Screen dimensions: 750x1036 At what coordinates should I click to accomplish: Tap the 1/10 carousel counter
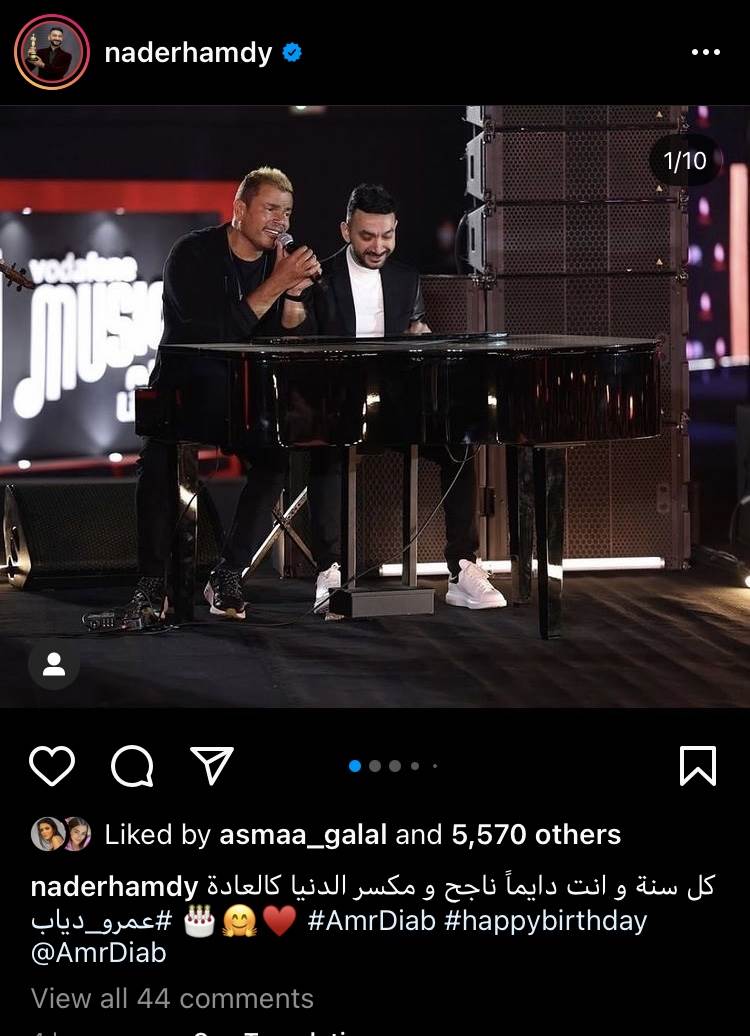[685, 161]
